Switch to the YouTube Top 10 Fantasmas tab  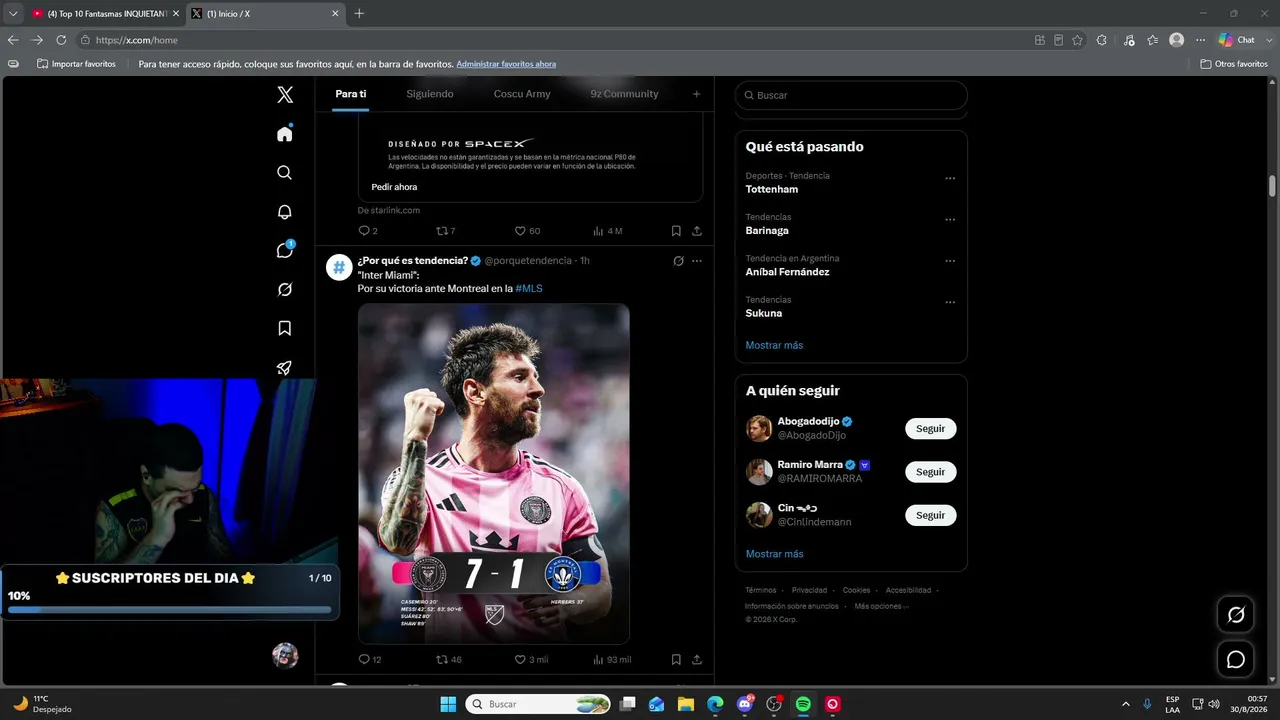click(105, 13)
